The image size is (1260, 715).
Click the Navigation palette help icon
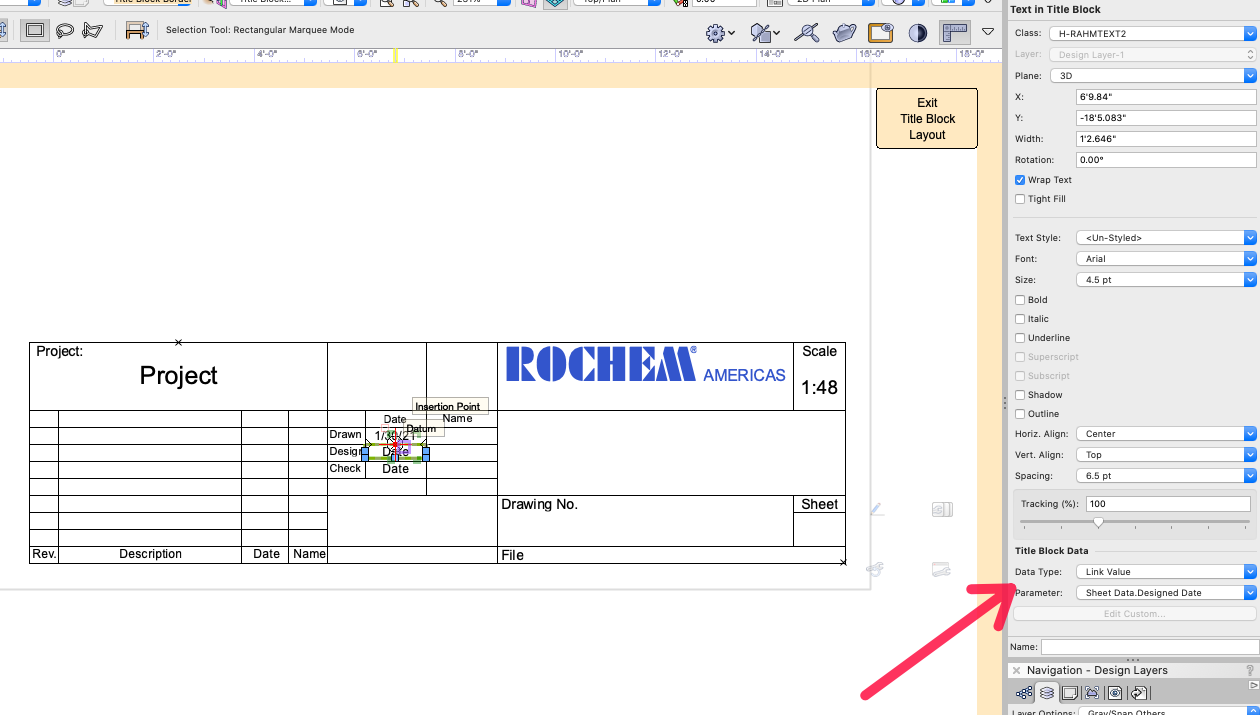click(x=1251, y=670)
